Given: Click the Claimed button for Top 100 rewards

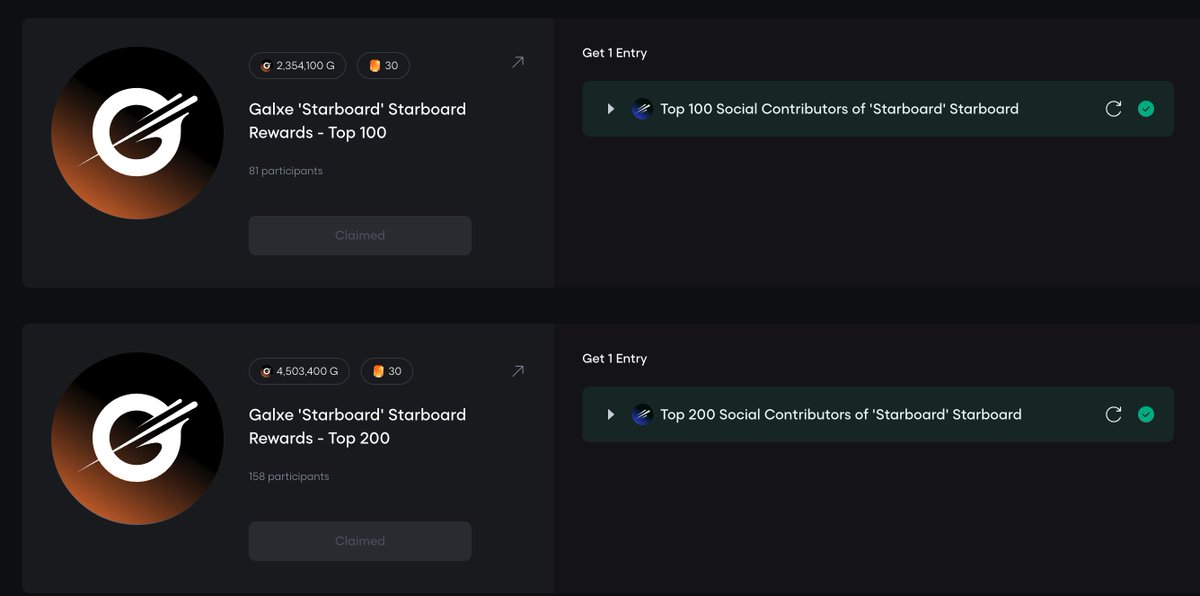Looking at the screenshot, I should pos(360,236).
